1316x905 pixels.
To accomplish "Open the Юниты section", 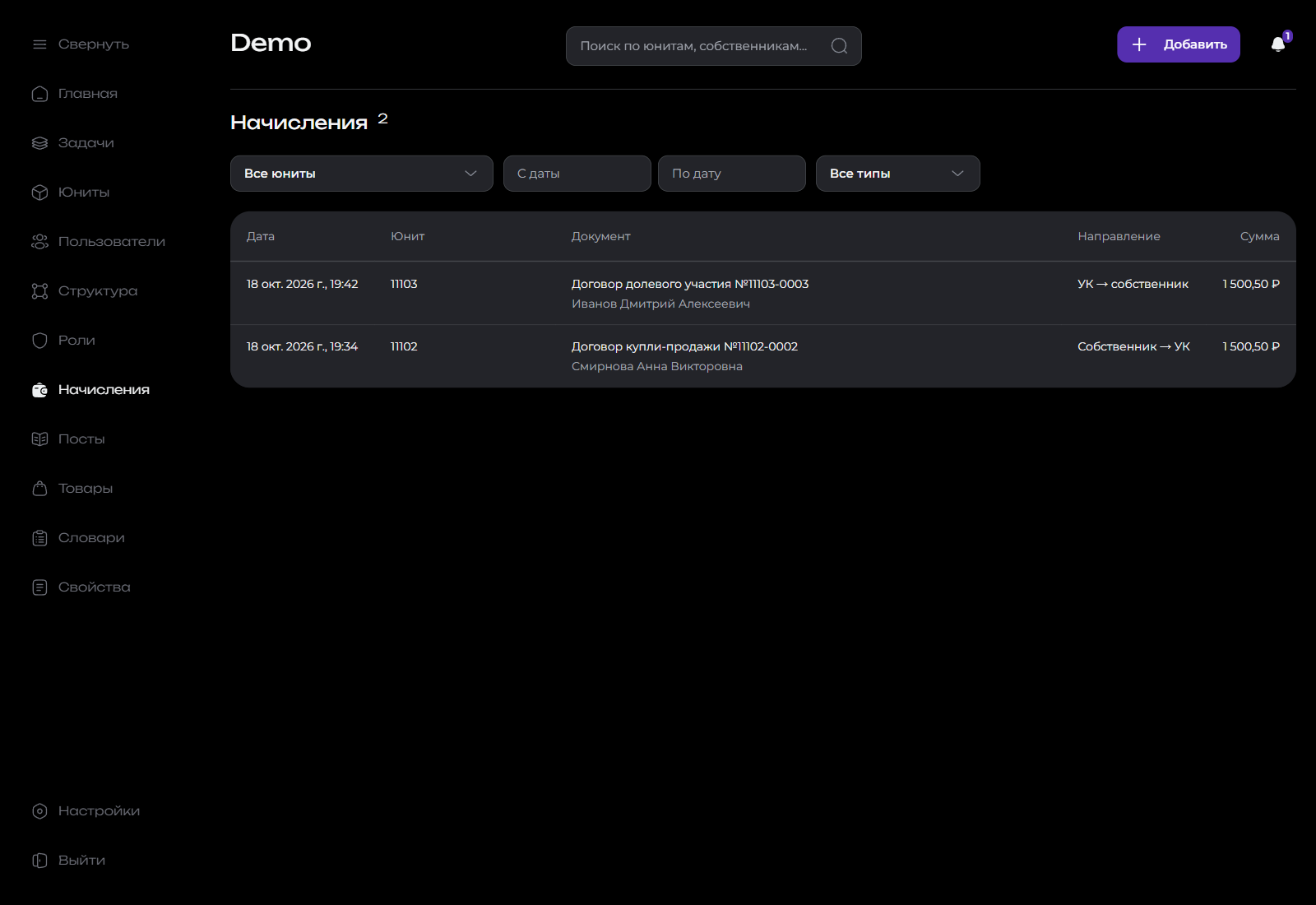I will (x=84, y=193).
